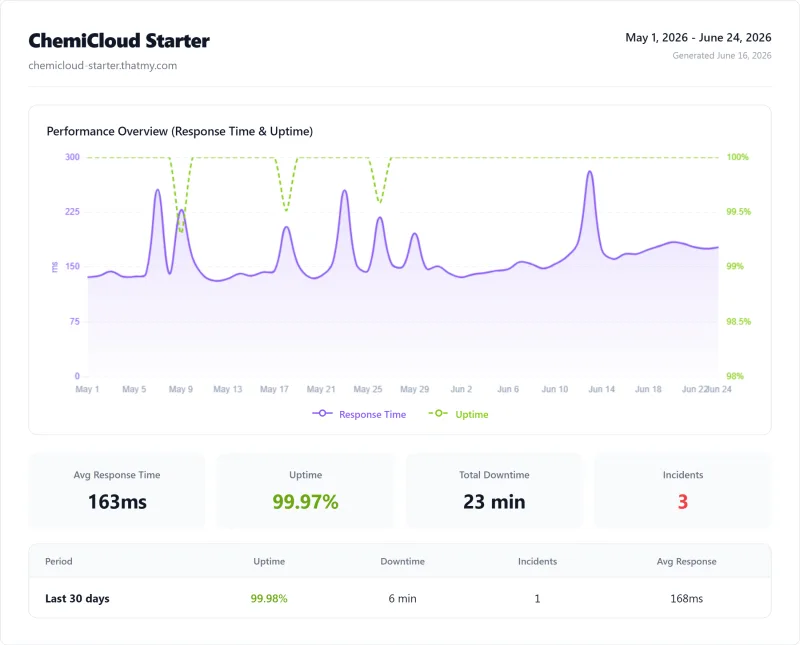Click the Generated June 16, 2026 text

721,56
